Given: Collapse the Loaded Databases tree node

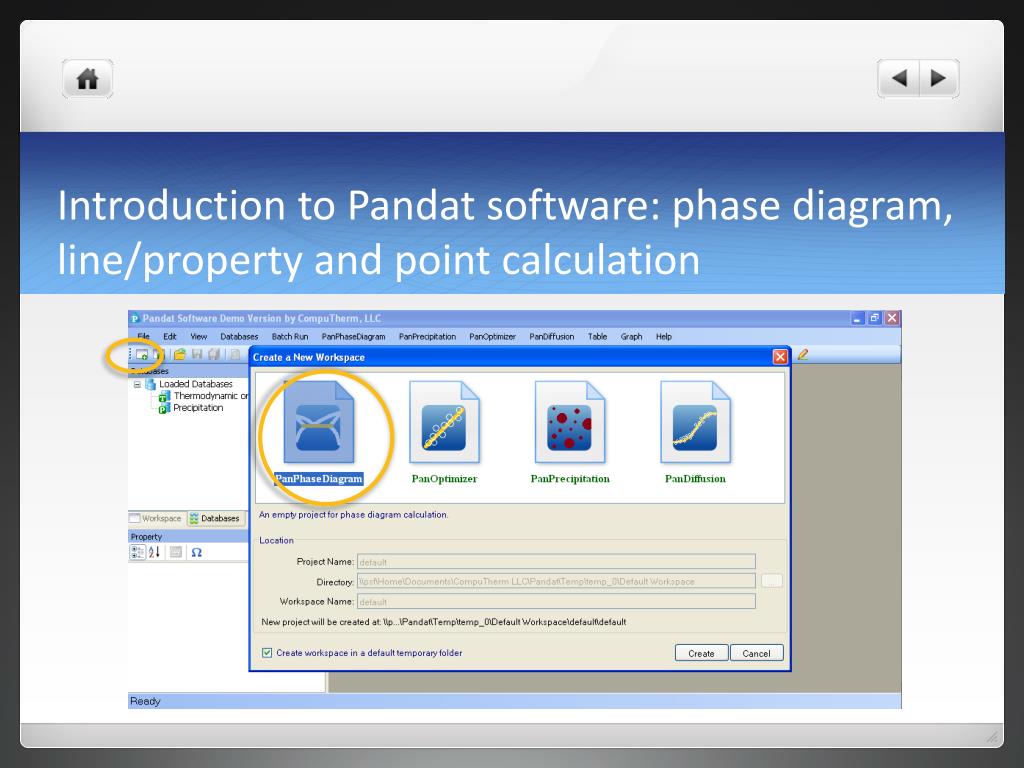Looking at the screenshot, I should click(x=137, y=385).
